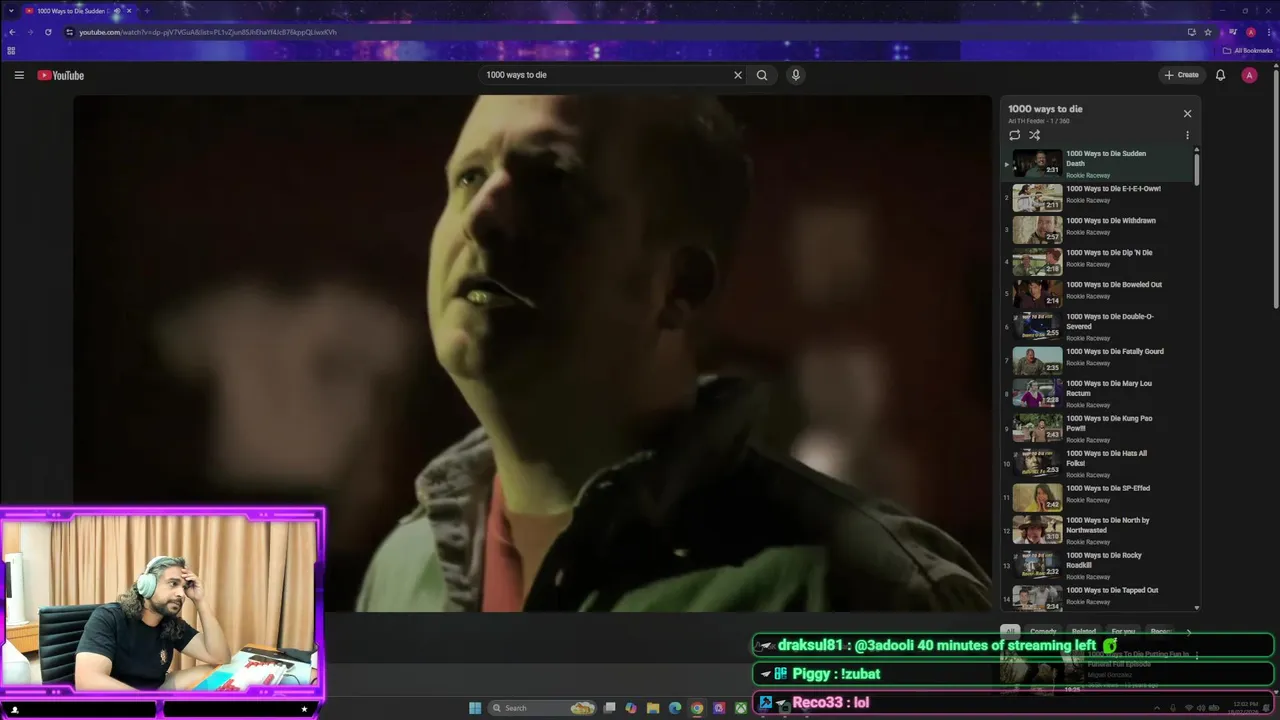The height and width of the screenshot is (720, 1280).
Task: Open the account avatar menu
Action: point(1249,75)
